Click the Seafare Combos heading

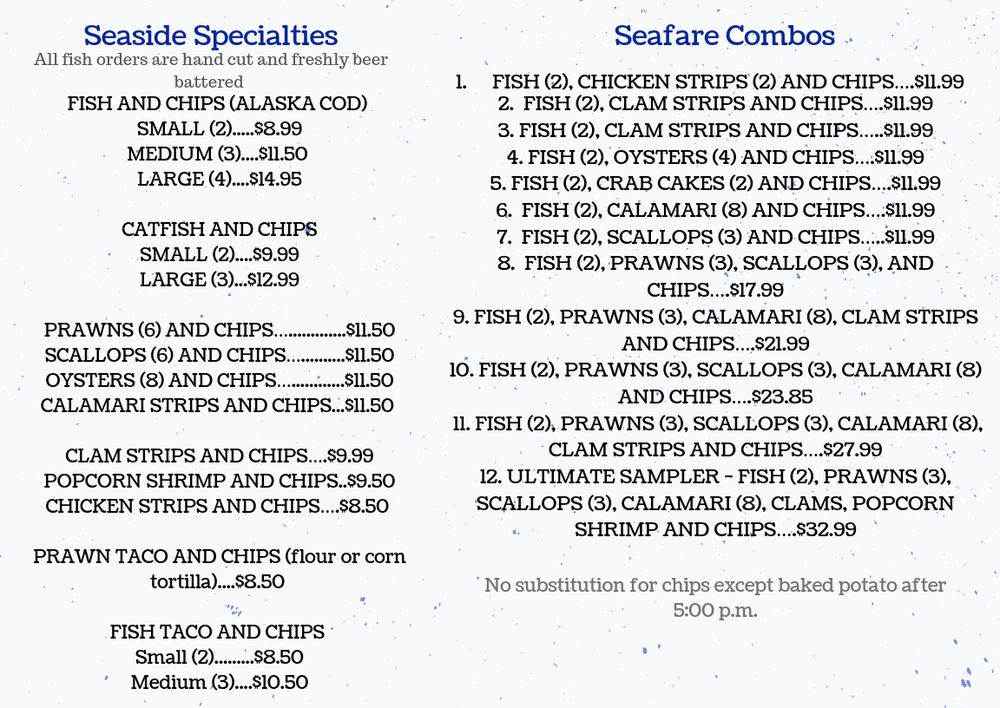coord(724,36)
